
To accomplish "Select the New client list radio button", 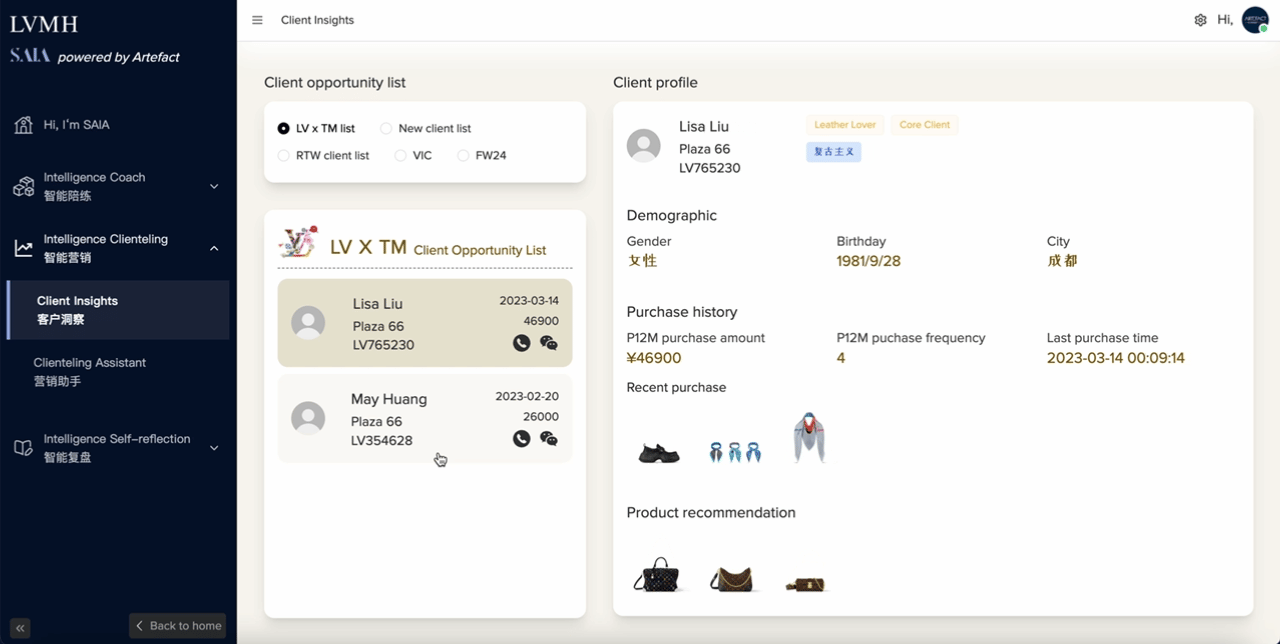I will point(386,128).
